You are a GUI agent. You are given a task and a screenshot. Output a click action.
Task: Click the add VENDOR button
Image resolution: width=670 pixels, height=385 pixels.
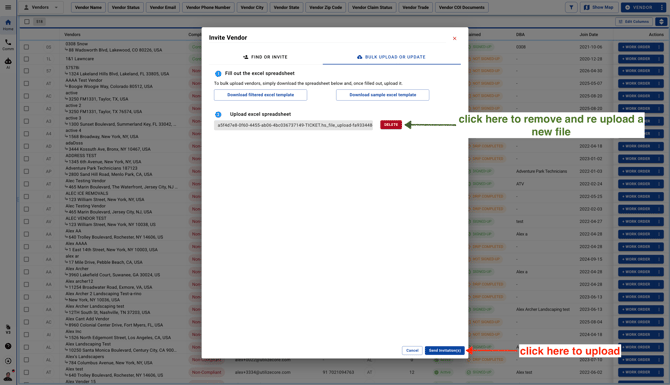click(639, 7)
